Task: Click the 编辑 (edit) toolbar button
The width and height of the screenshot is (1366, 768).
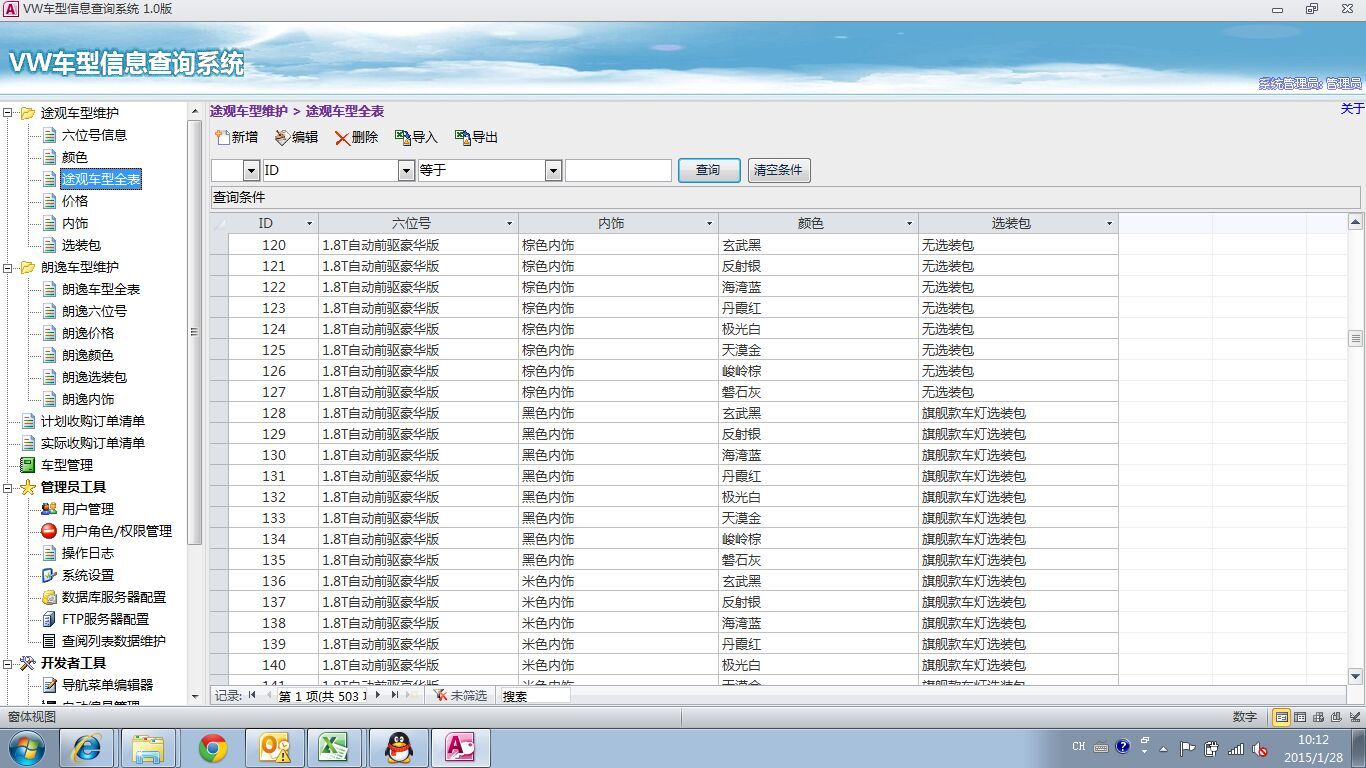Action: [x=296, y=138]
